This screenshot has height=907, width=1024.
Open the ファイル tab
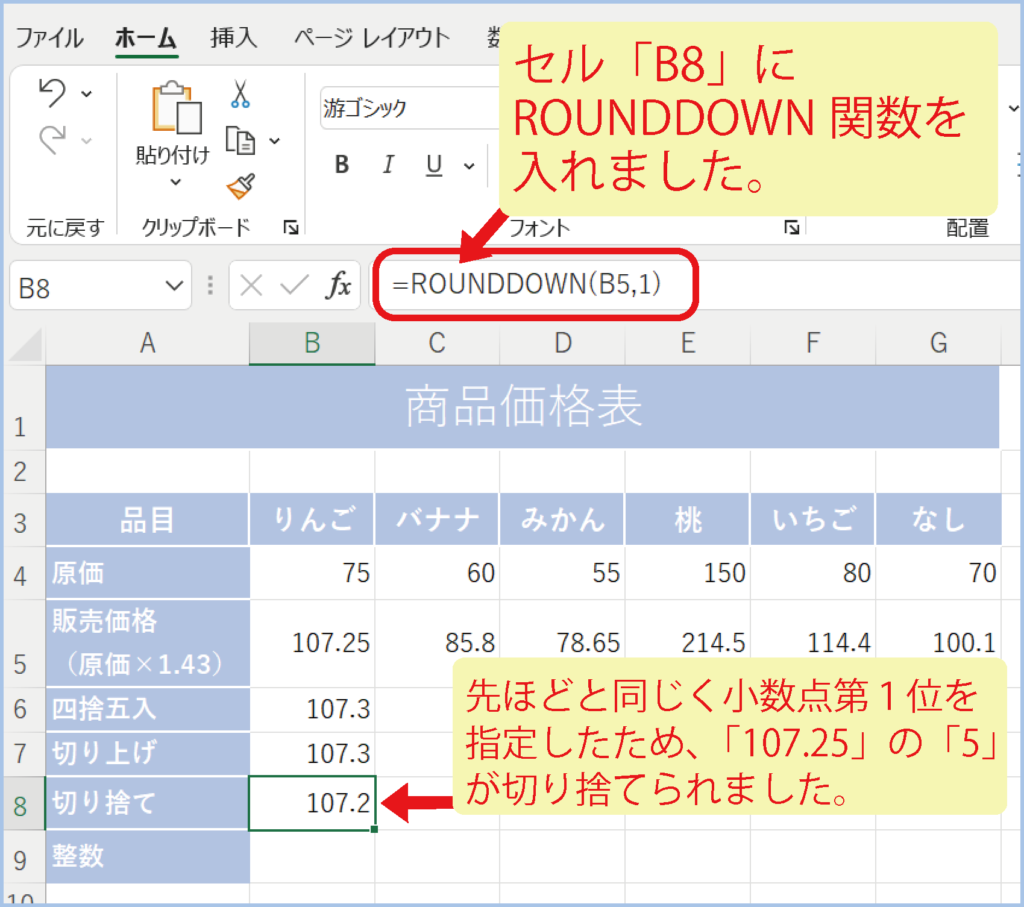tap(49, 38)
